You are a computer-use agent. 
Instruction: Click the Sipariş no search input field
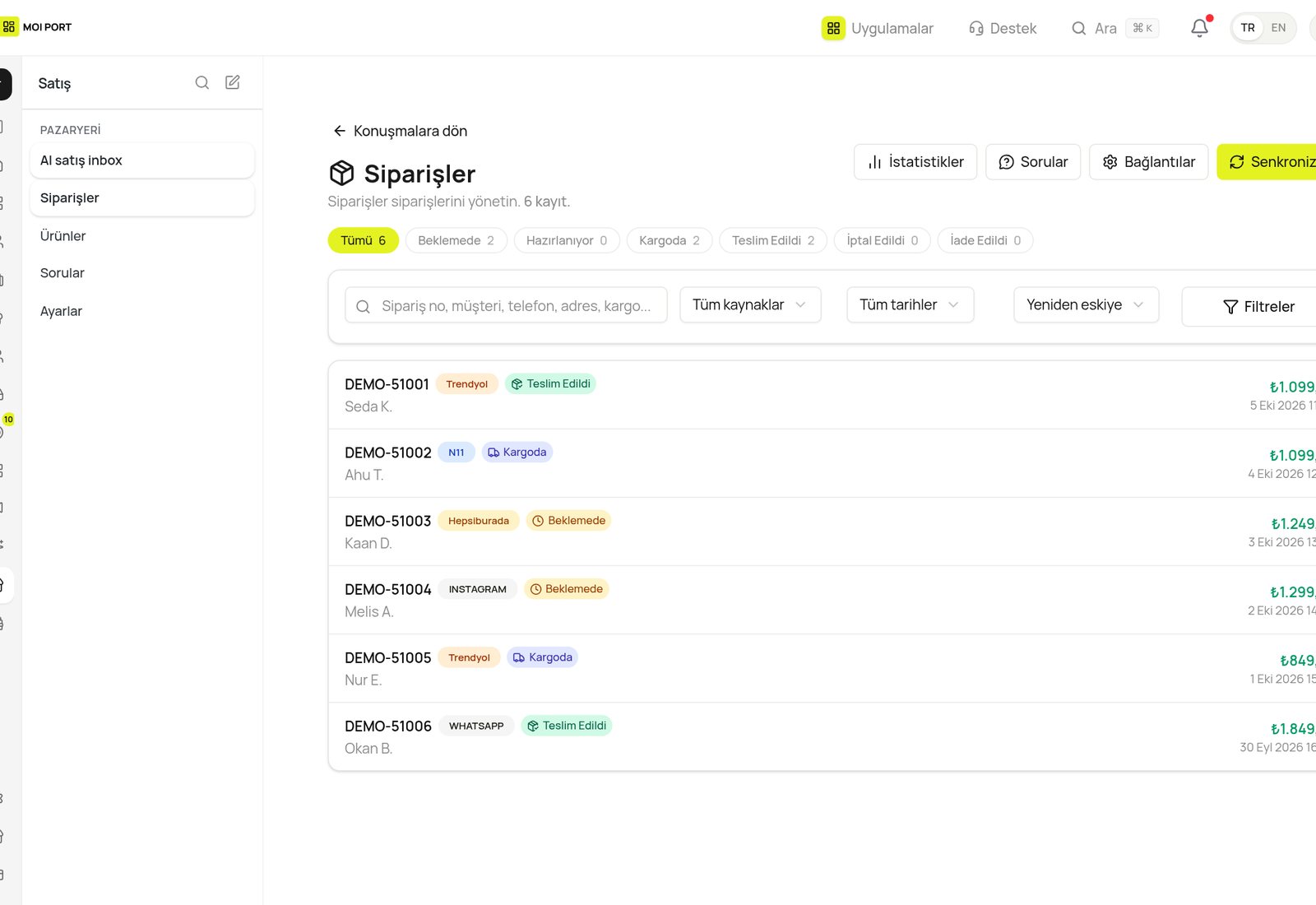(x=506, y=305)
